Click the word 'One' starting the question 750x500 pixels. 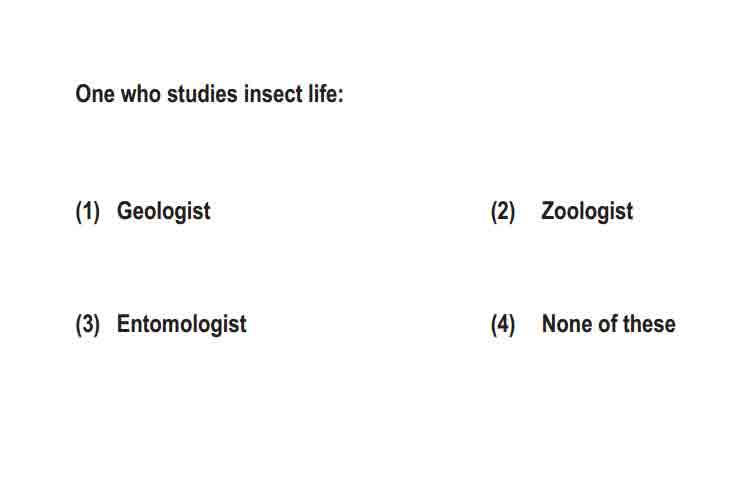point(95,93)
